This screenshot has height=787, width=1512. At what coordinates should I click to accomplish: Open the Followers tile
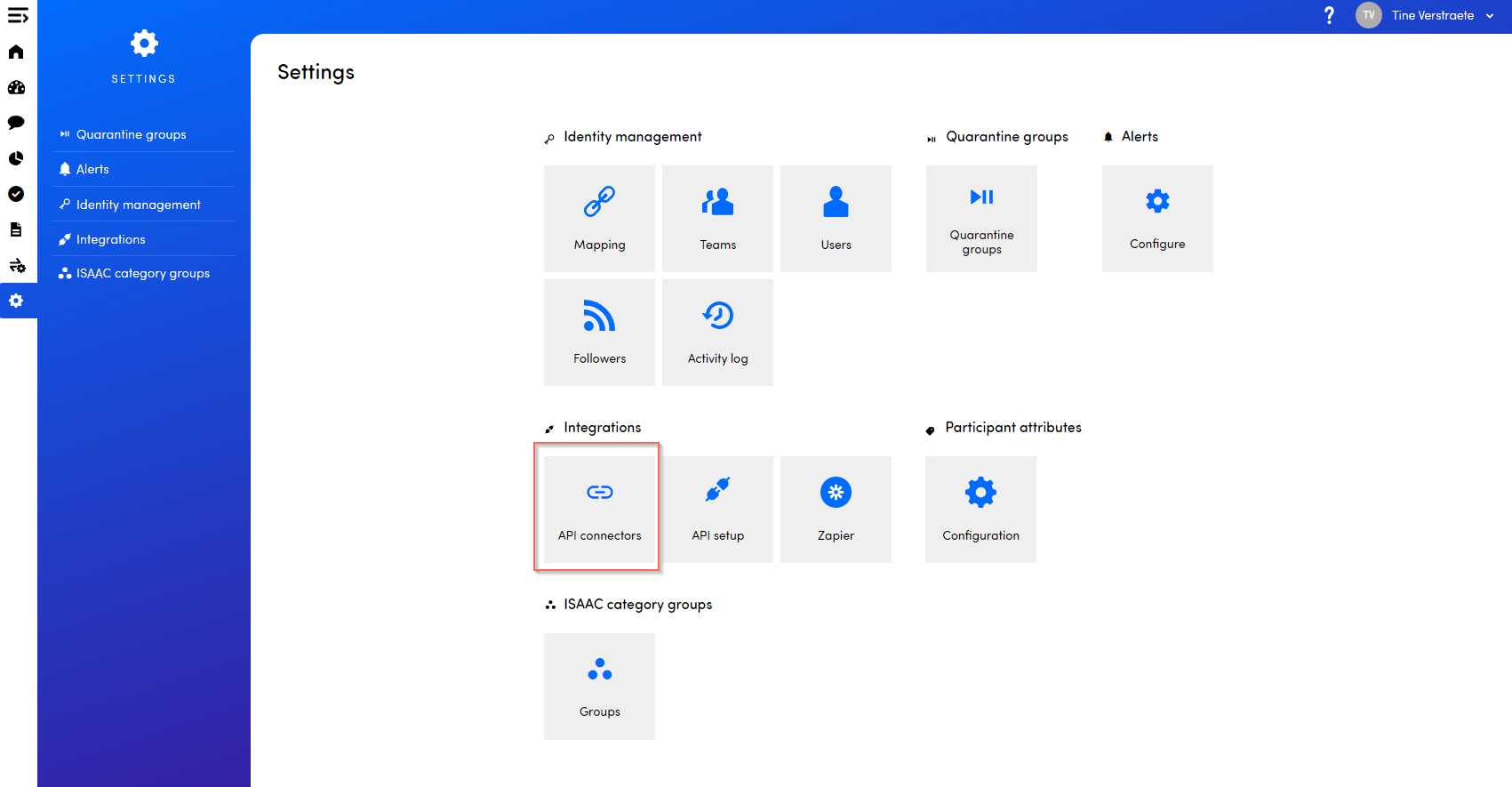pyautogui.click(x=599, y=333)
